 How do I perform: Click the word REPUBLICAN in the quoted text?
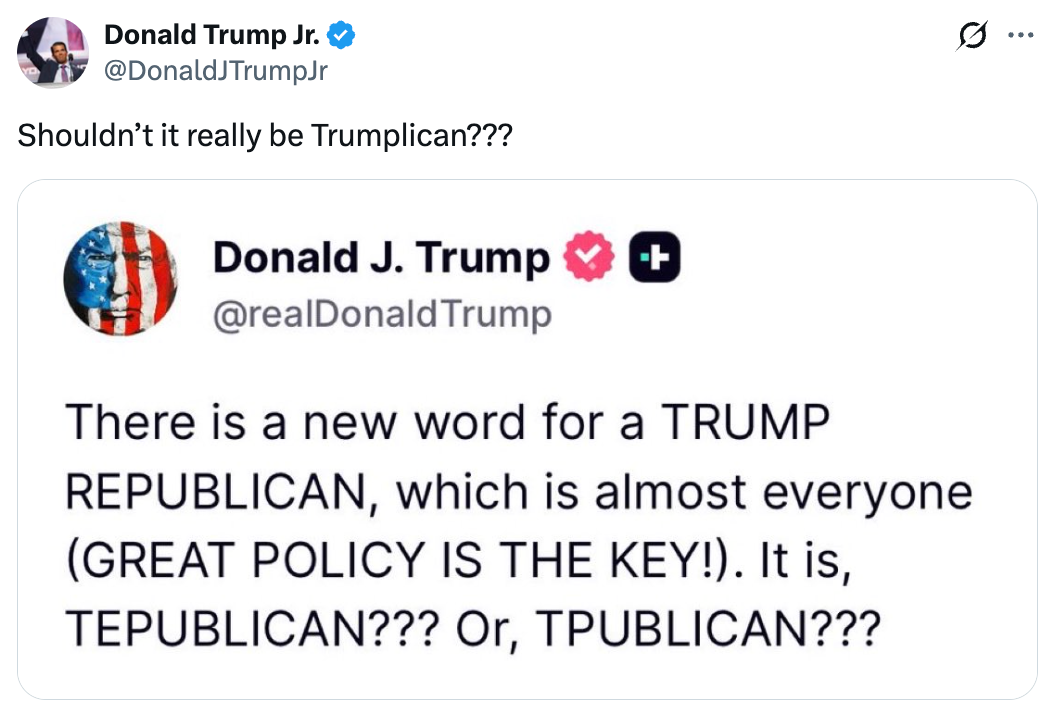[221, 492]
